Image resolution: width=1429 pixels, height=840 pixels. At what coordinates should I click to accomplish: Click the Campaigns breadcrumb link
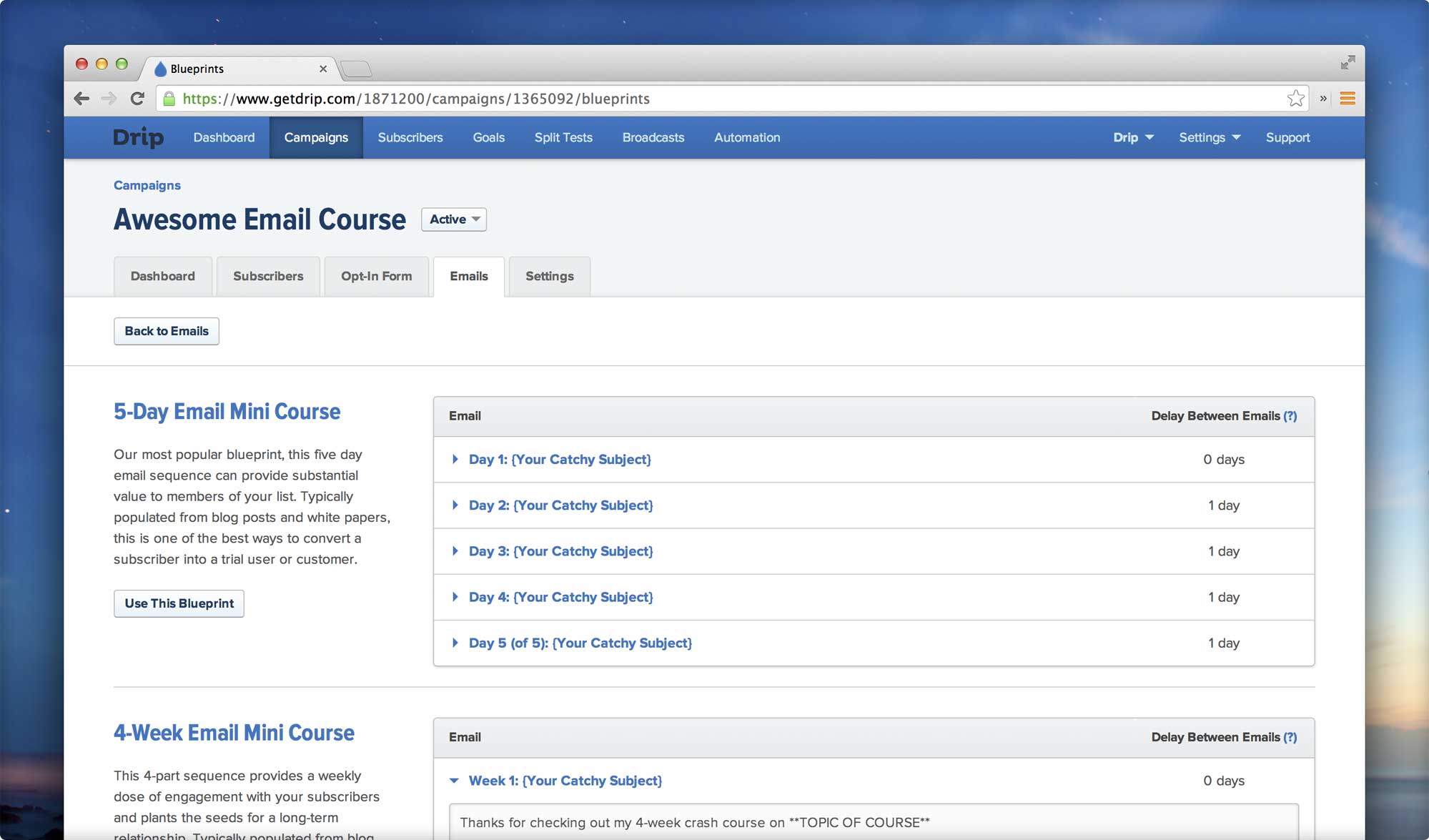point(147,185)
